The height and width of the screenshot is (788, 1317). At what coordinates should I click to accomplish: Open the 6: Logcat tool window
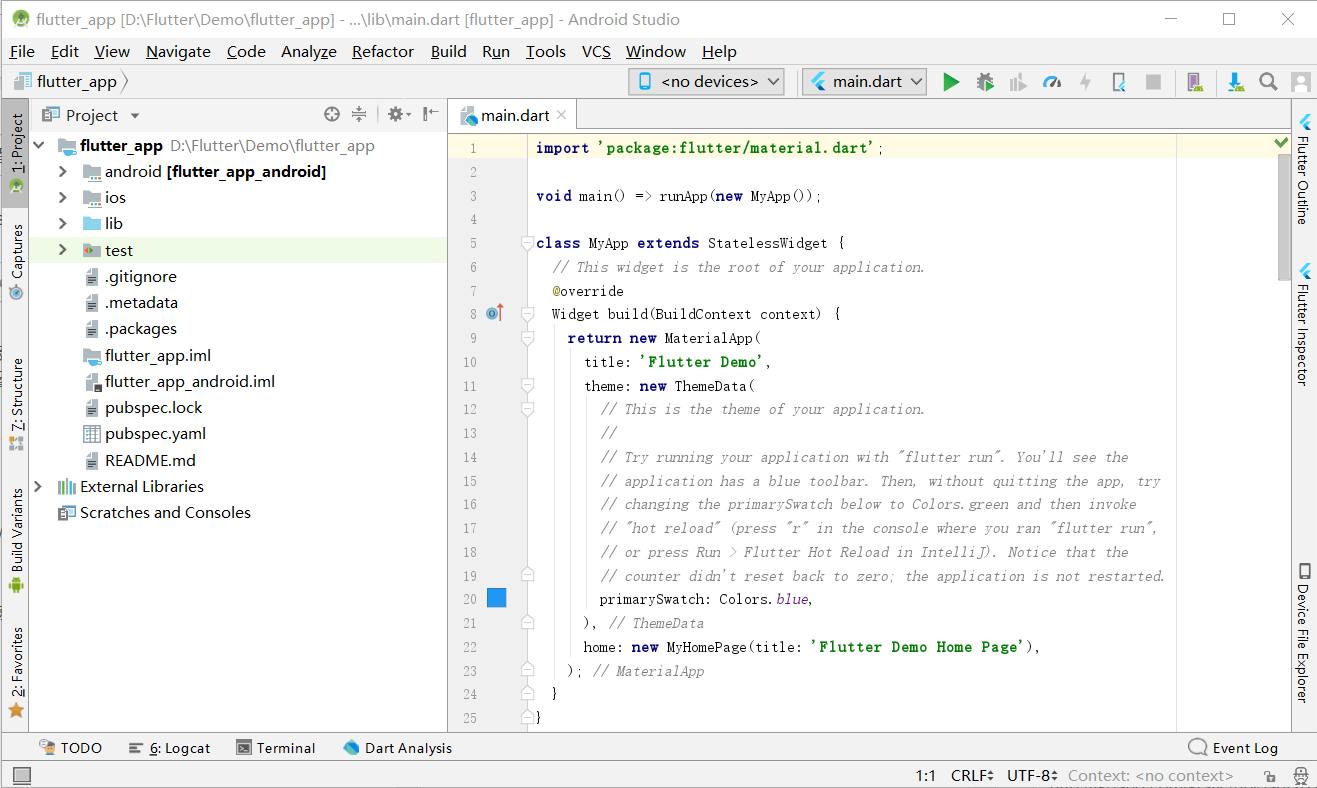pyautogui.click(x=170, y=748)
